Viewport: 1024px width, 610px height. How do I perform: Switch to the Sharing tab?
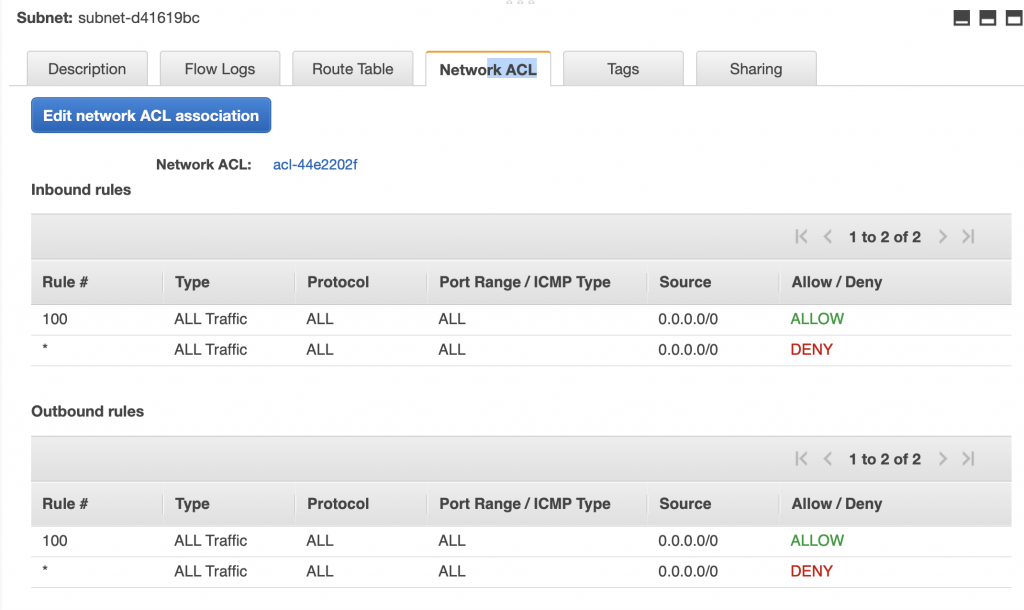pyautogui.click(x=756, y=69)
